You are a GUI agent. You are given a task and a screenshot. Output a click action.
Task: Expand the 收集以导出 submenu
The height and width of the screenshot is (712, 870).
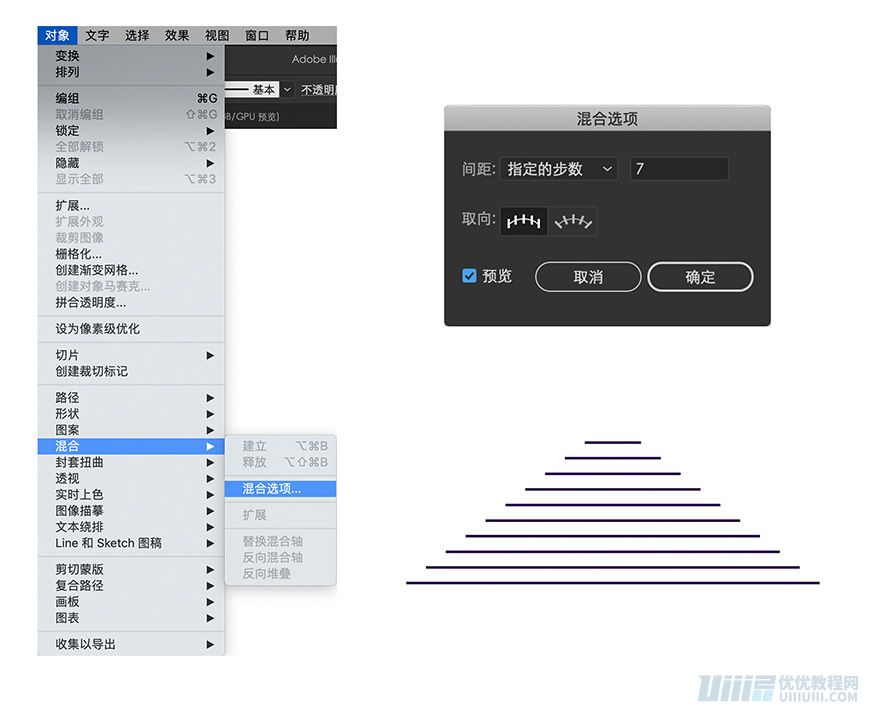coord(131,644)
